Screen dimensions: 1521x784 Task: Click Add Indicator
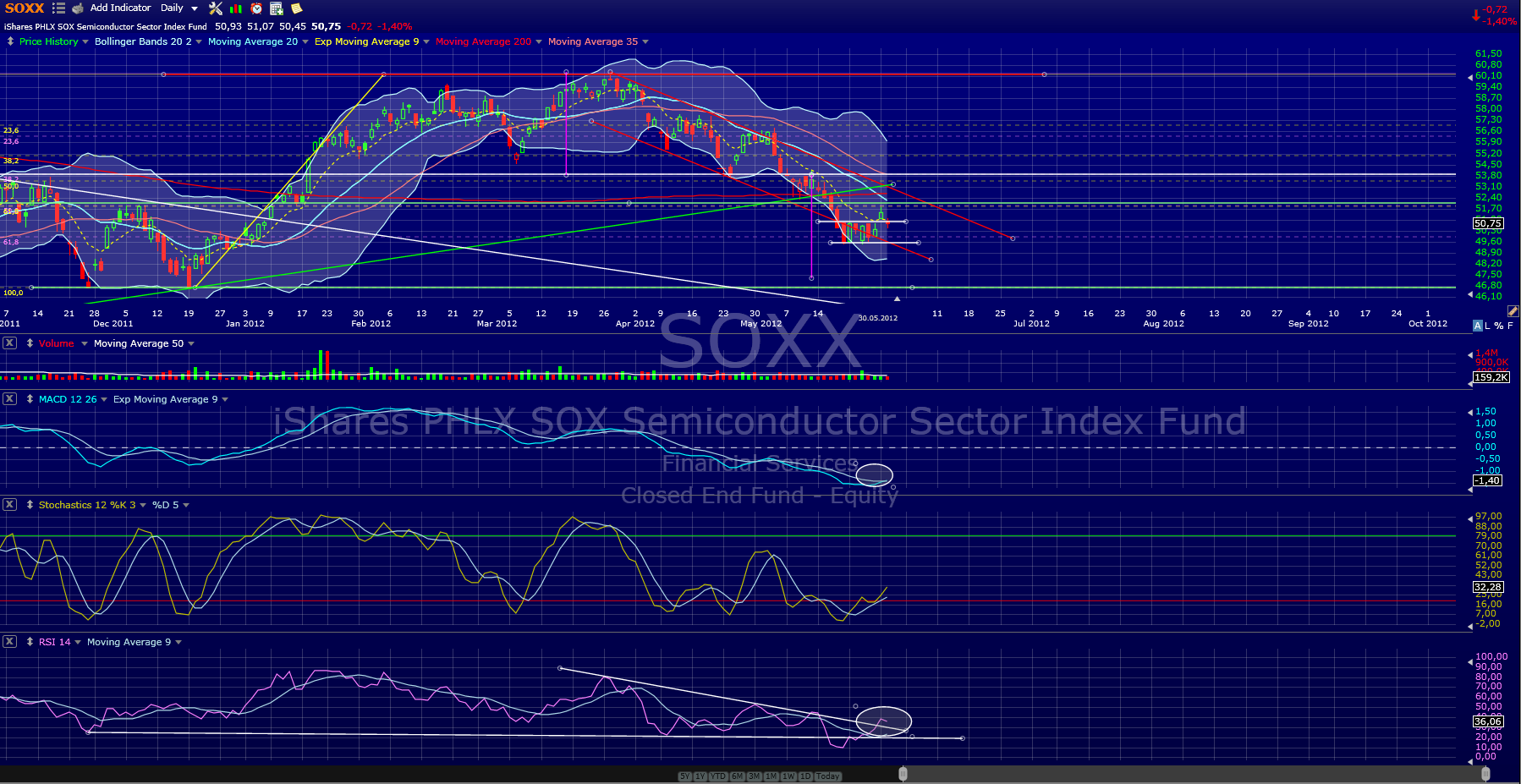click(x=120, y=8)
